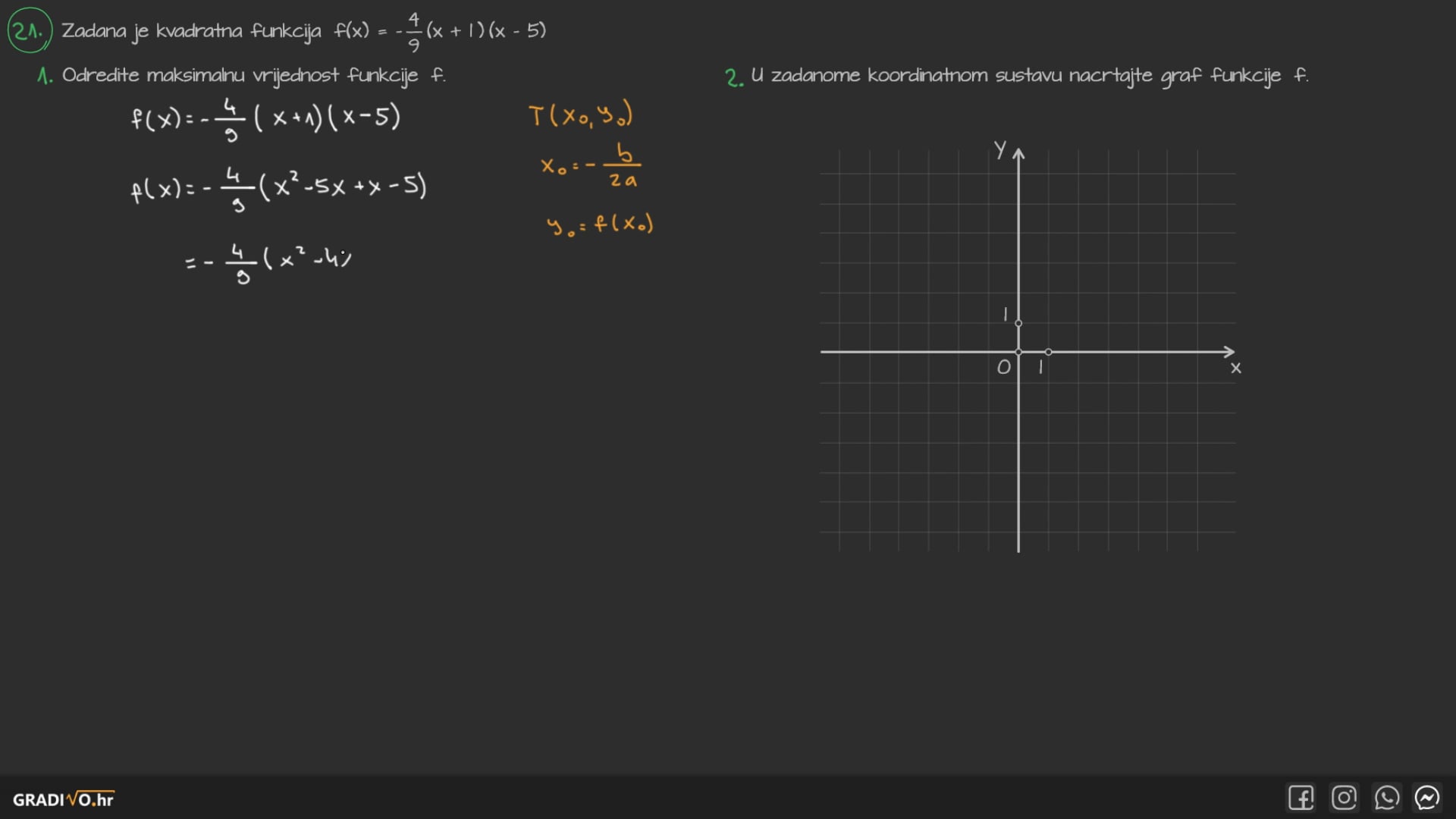Open the Messenger icon

coord(1427,798)
